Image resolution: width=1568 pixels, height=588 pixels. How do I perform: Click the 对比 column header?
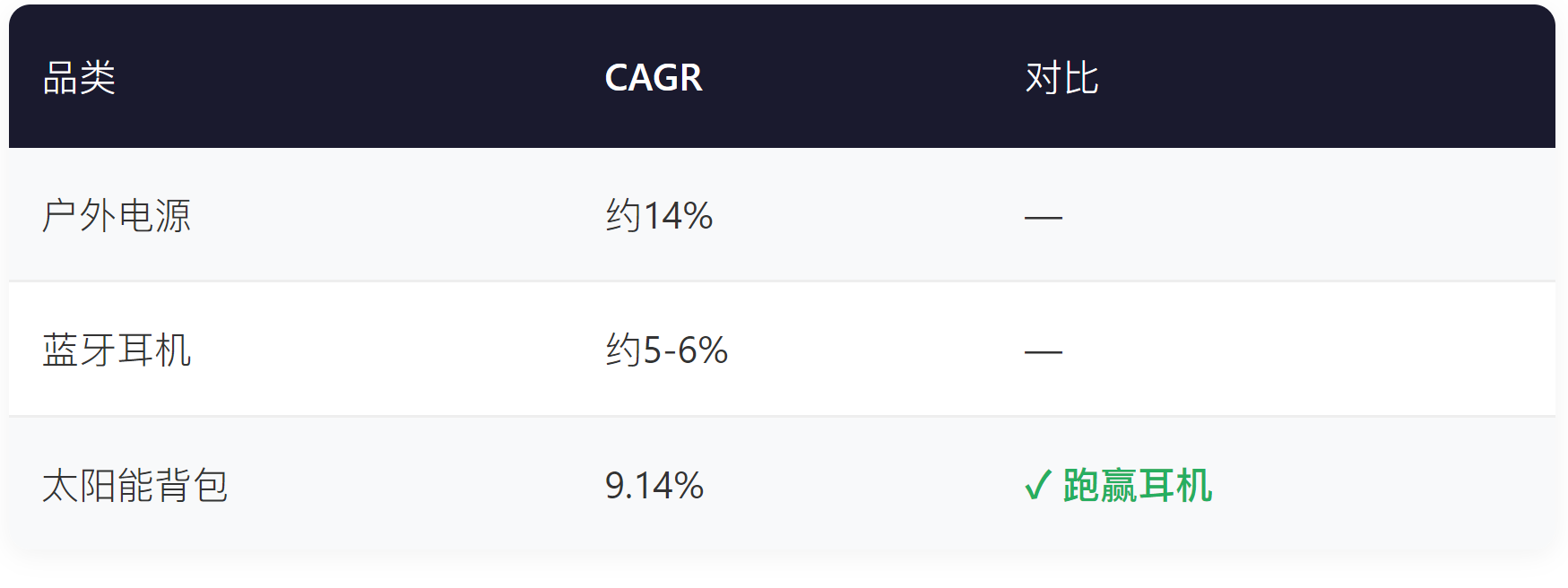[x=1061, y=78]
